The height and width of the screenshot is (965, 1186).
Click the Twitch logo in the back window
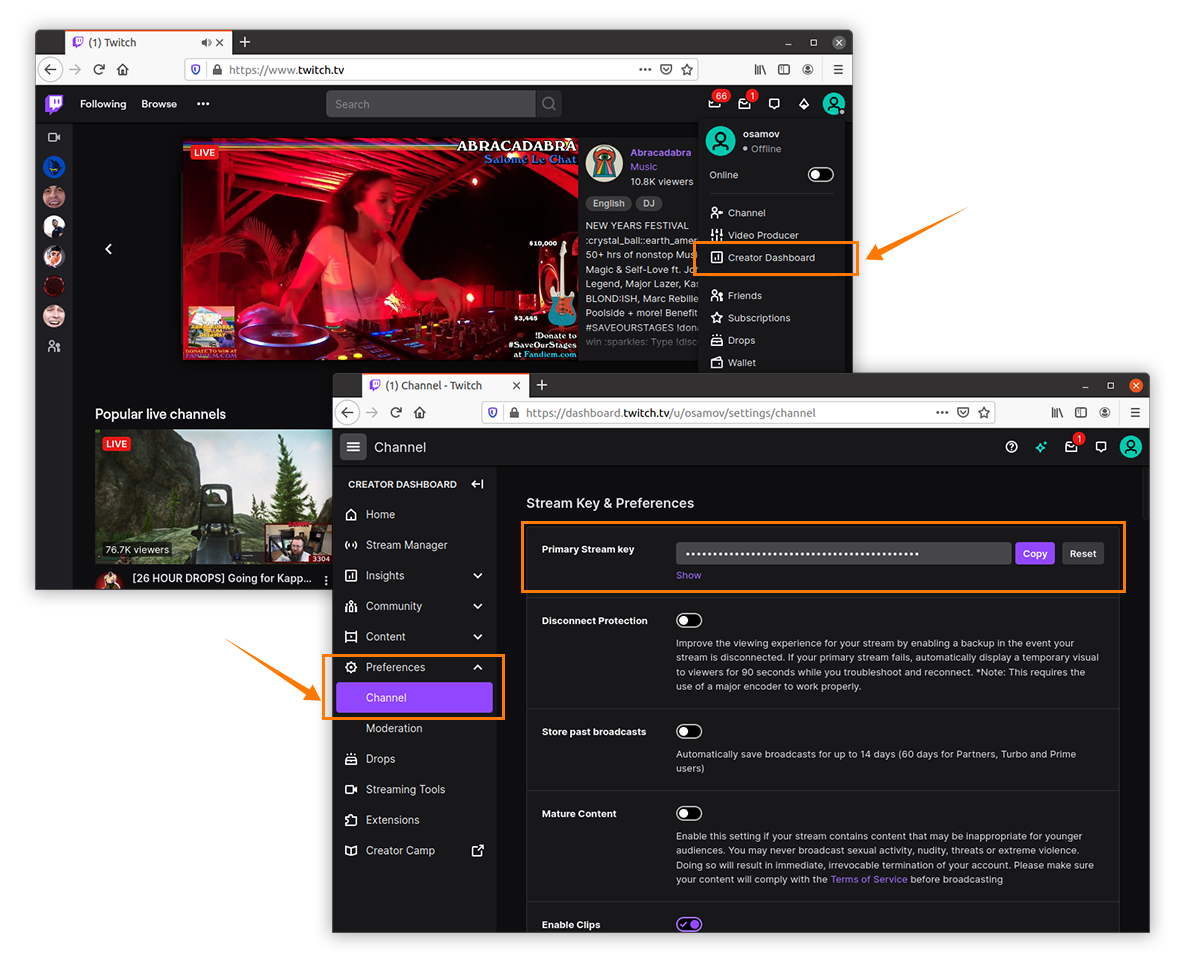point(54,104)
